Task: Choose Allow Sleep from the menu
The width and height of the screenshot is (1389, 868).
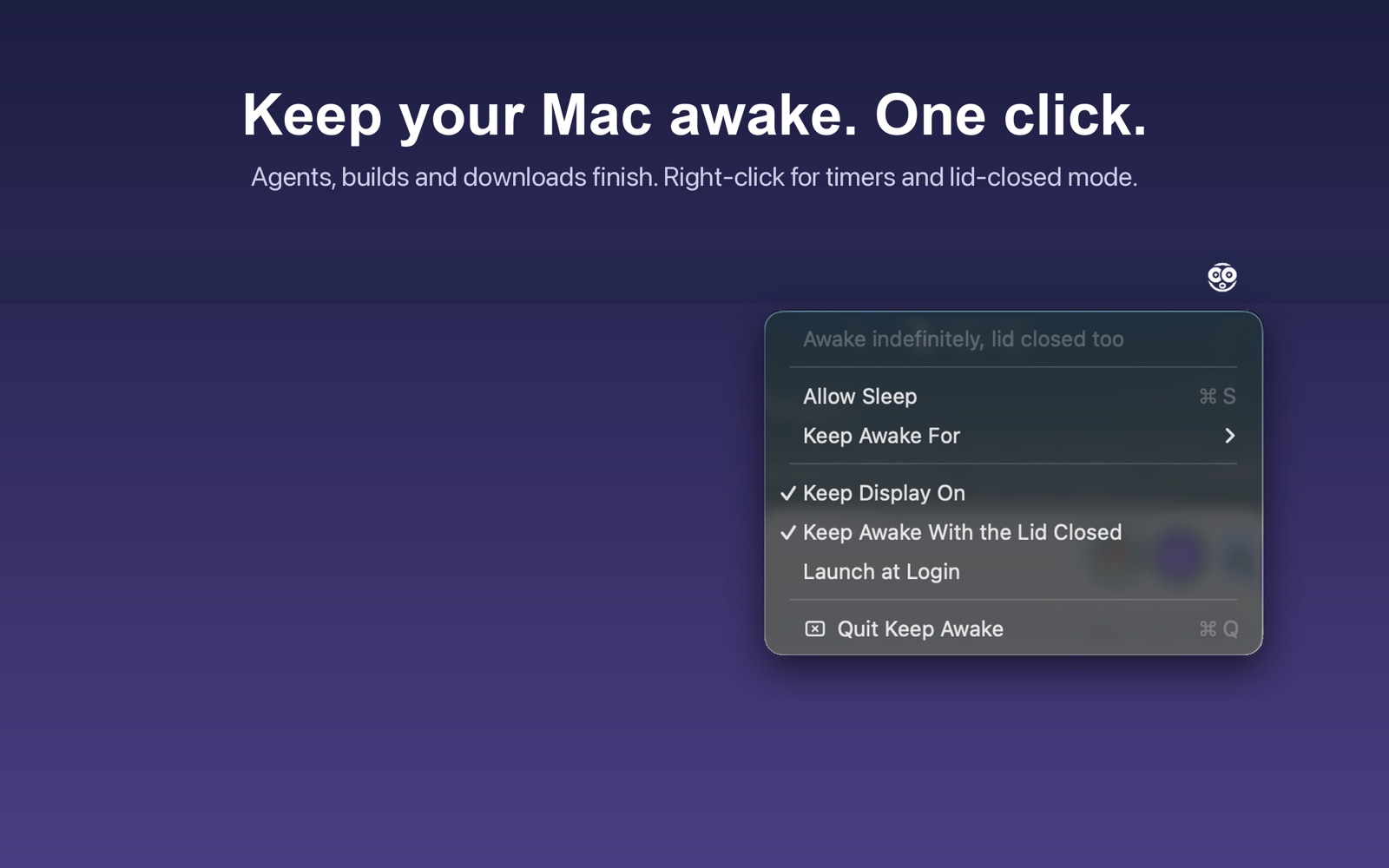Action: [1013, 396]
